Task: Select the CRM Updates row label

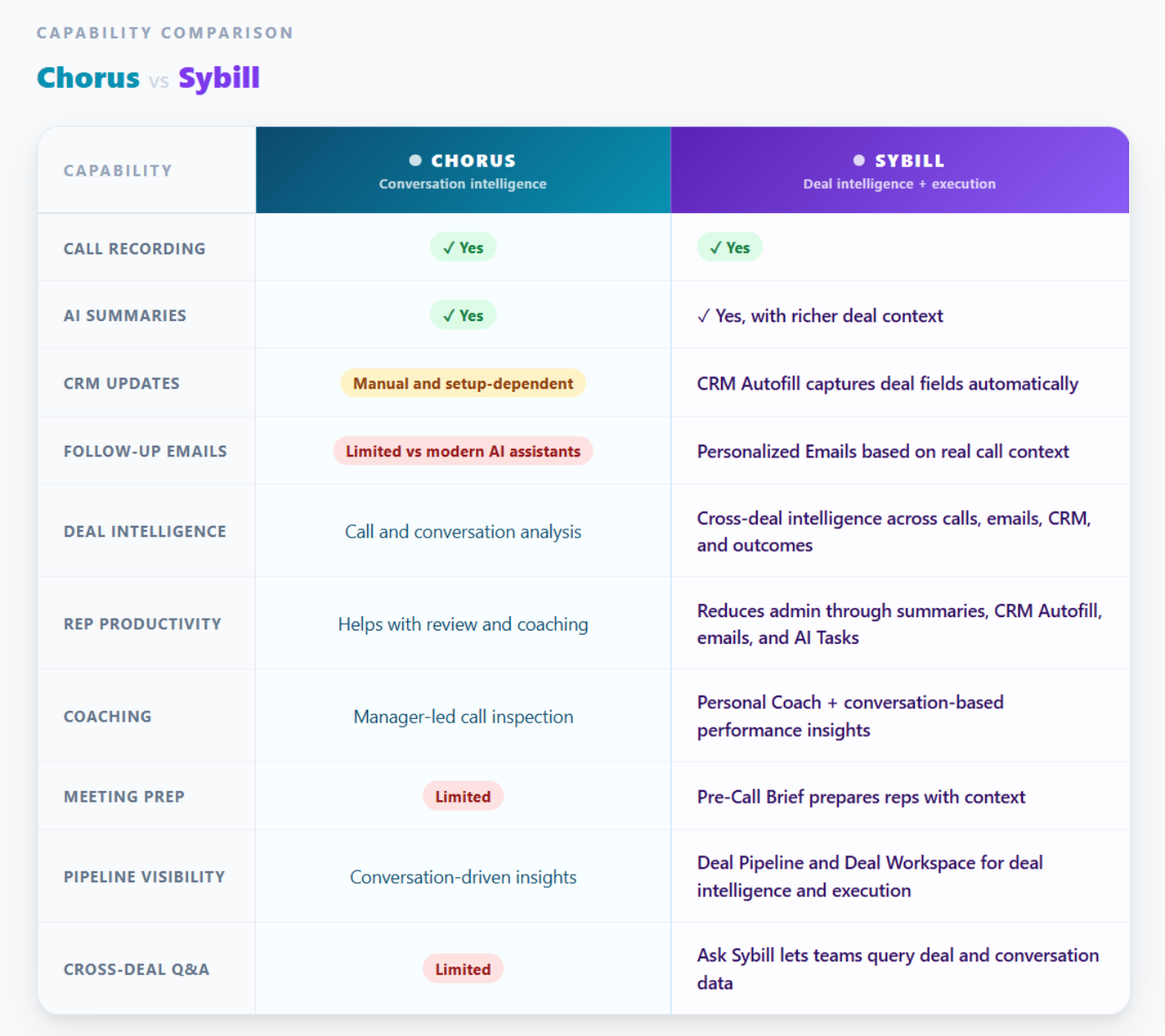Action: [x=121, y=383]
